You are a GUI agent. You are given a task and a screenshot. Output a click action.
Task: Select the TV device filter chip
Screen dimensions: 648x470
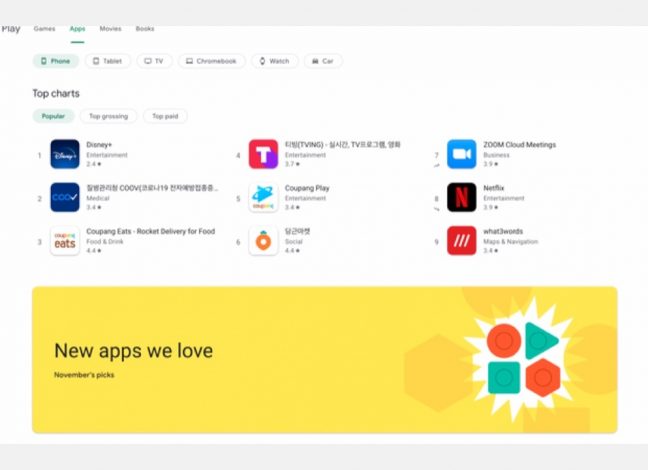pyautogui.click(x=154, y=61)
